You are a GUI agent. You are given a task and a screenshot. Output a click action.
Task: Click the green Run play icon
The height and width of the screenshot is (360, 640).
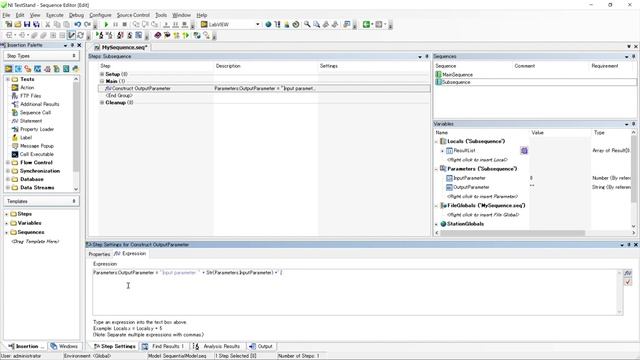[x=106, y=24]
